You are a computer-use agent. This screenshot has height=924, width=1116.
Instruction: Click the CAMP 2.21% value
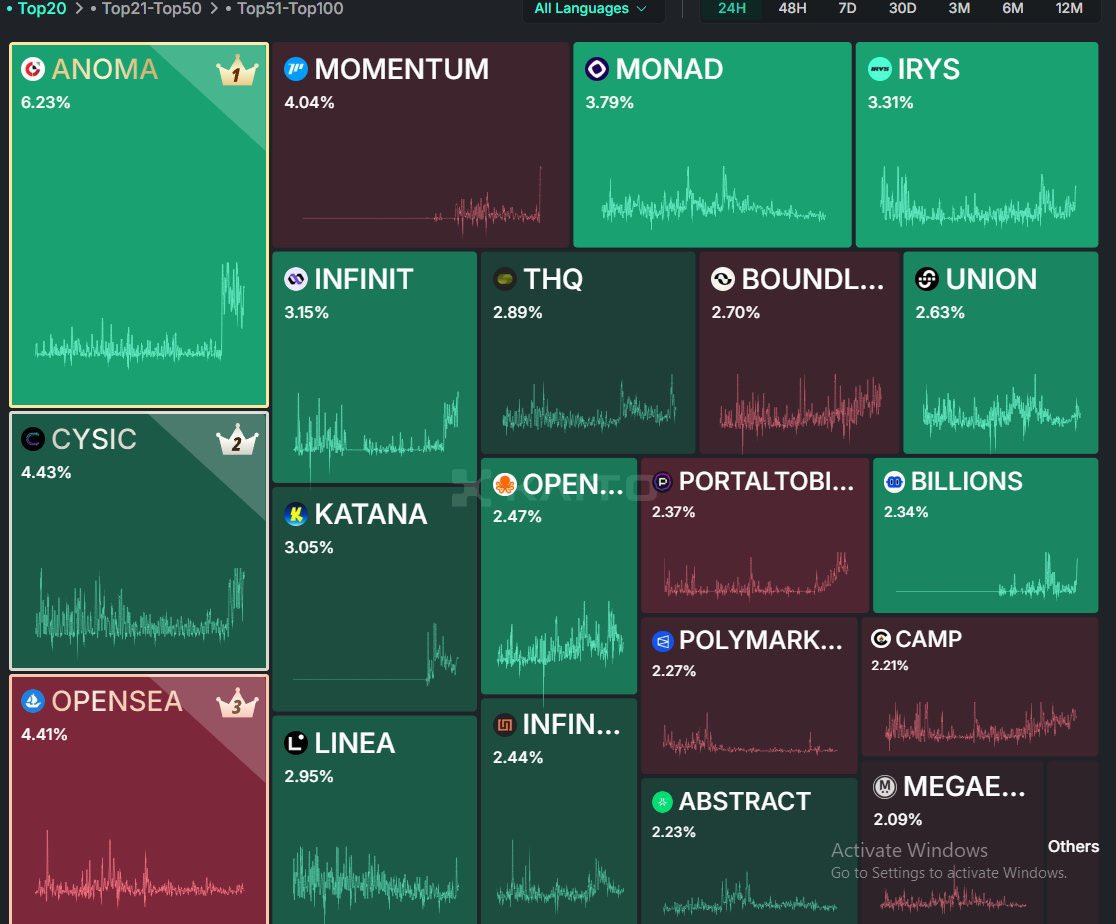pyautogui.click(x=890, y=666)
